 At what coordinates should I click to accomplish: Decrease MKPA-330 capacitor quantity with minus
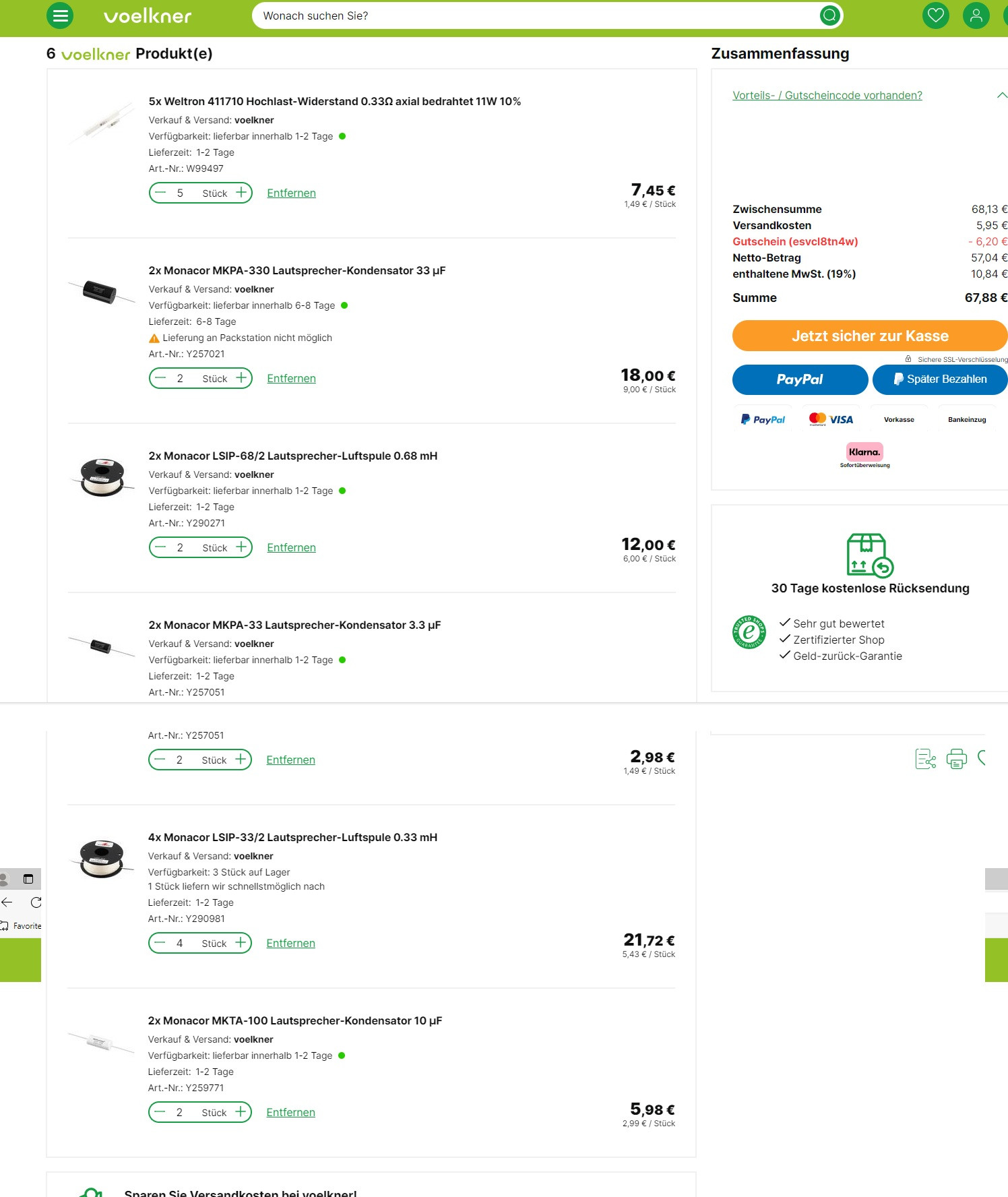[160, 378]
